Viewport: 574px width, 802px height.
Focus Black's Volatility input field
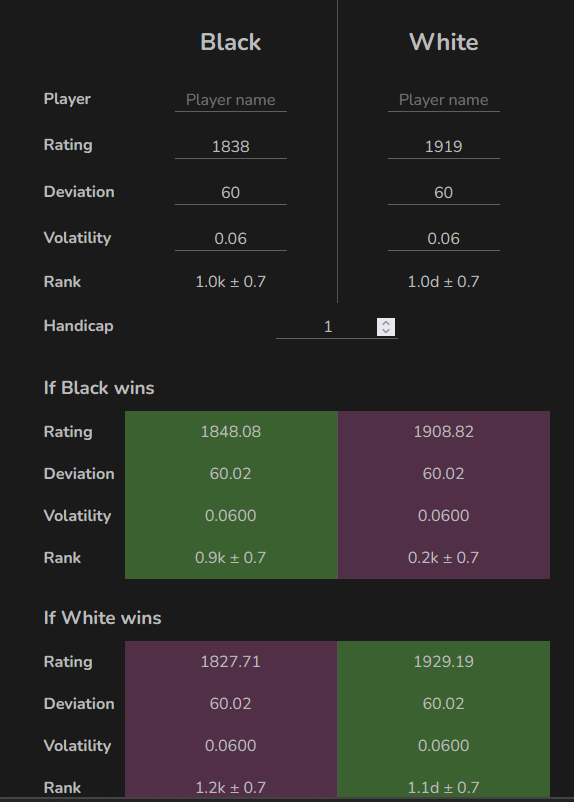231,238
